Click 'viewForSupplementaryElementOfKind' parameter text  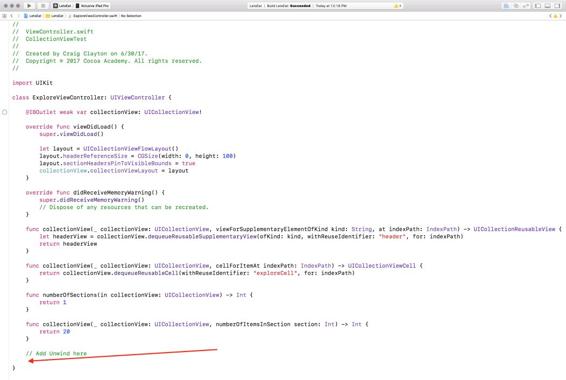click(x=272, y=229)
